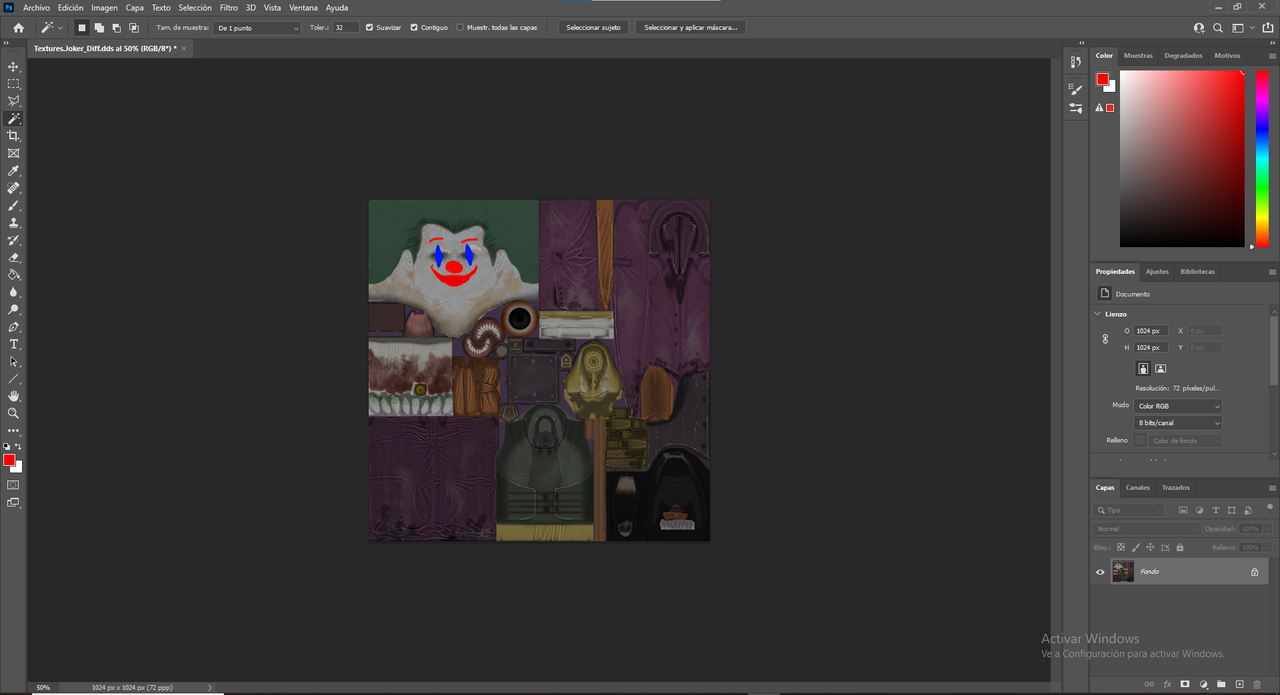Viewport: 1280px width, 695px height.
Task: Select the Path Selection tool
Action: tap(13, 361)
